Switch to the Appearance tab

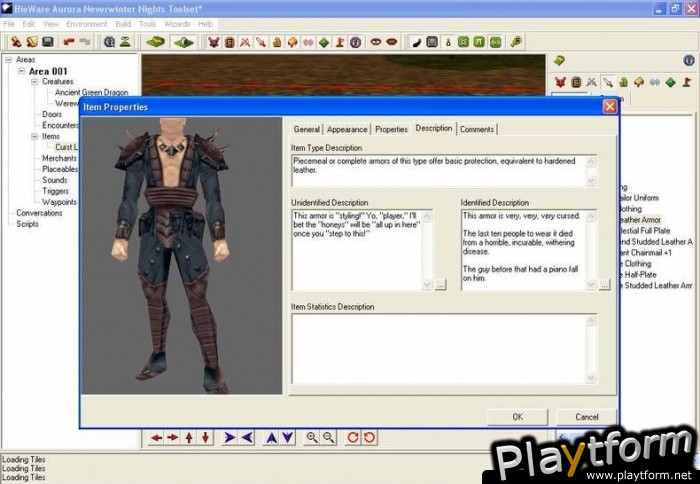[347, 129]
